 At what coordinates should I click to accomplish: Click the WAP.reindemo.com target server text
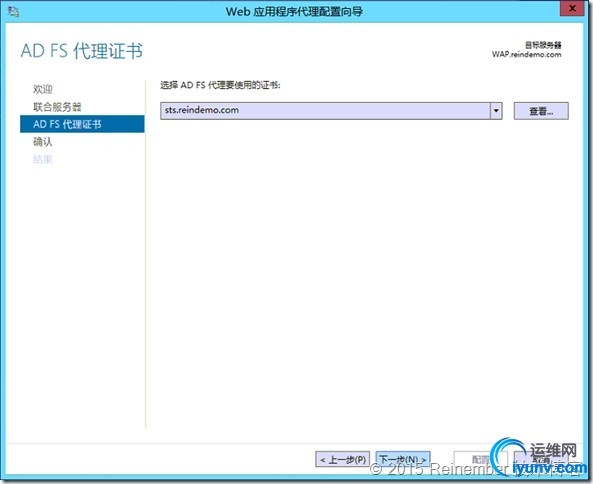pyautogui.click(x=526, y=54)
